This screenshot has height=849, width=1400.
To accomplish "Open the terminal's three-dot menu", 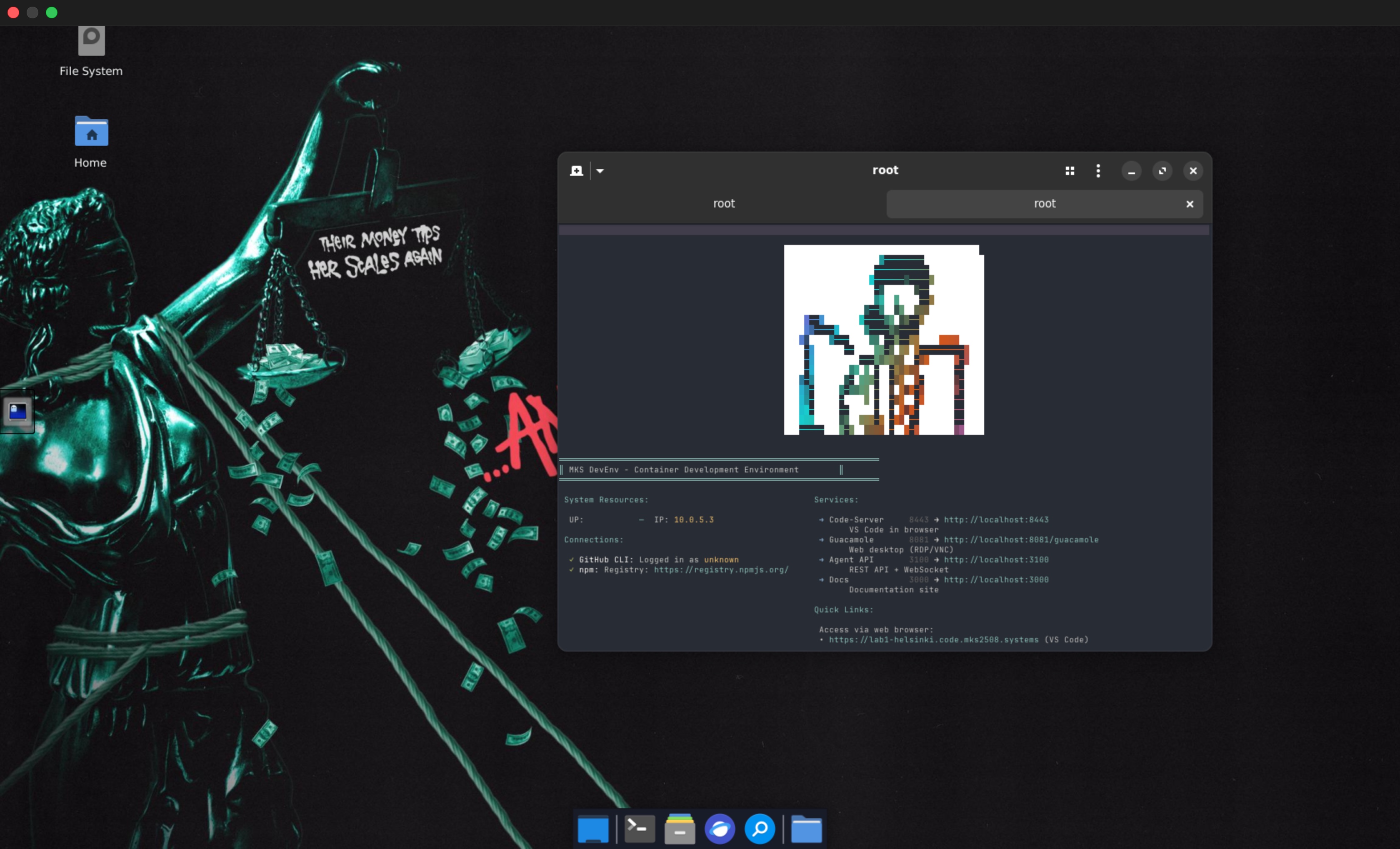I will pyautogui.click(x=1098, y=170).
